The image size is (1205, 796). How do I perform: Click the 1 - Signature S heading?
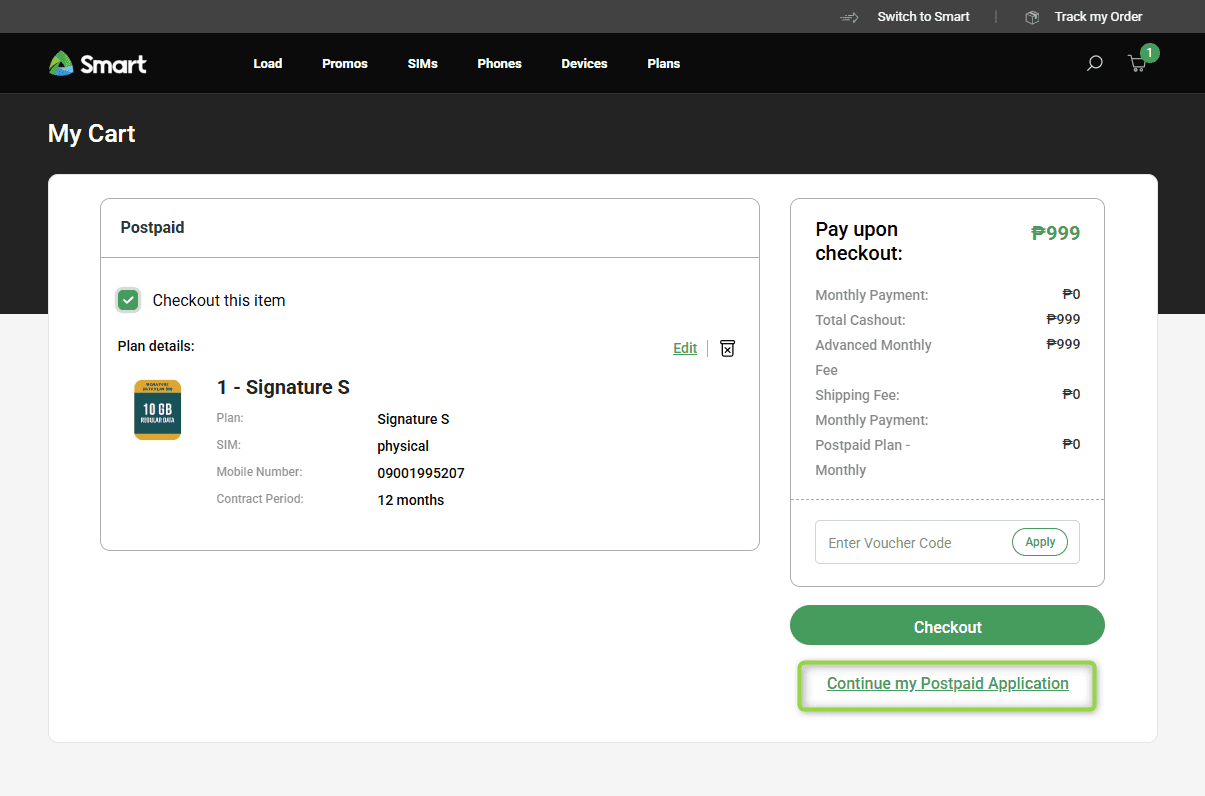pyautogui.click(x=283, y=387)
